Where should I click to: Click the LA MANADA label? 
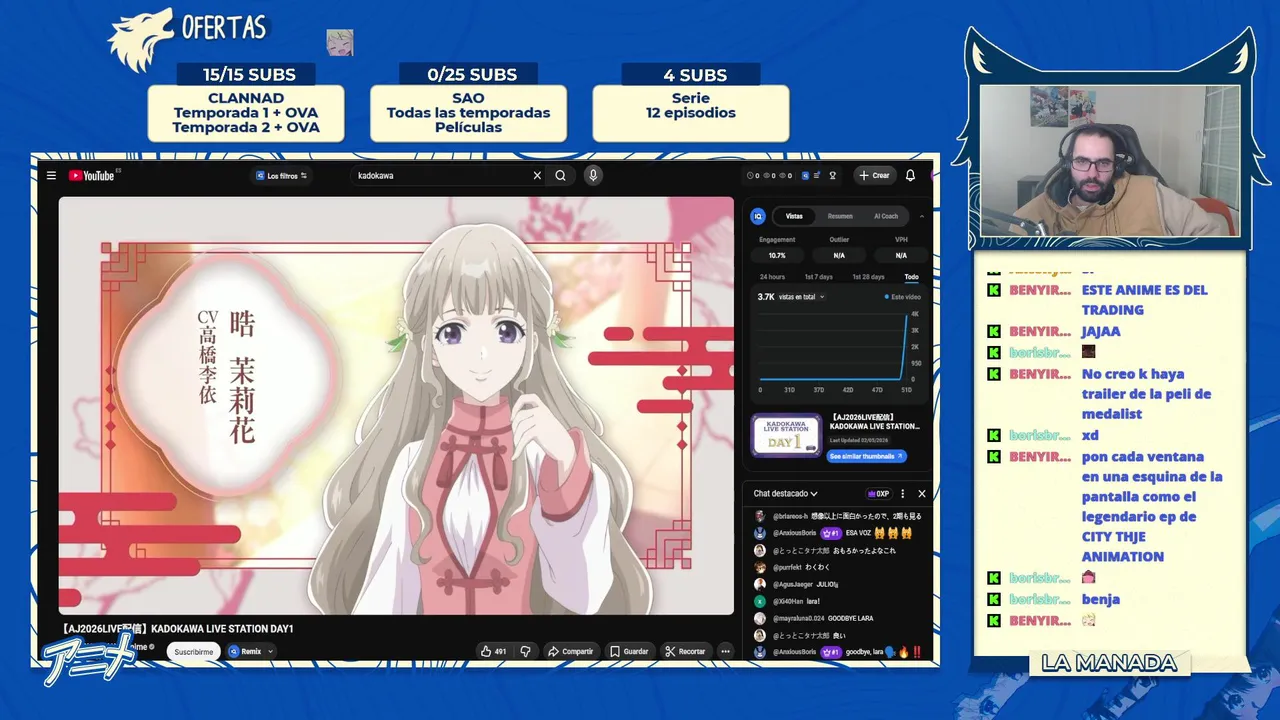click(1109, 663)
